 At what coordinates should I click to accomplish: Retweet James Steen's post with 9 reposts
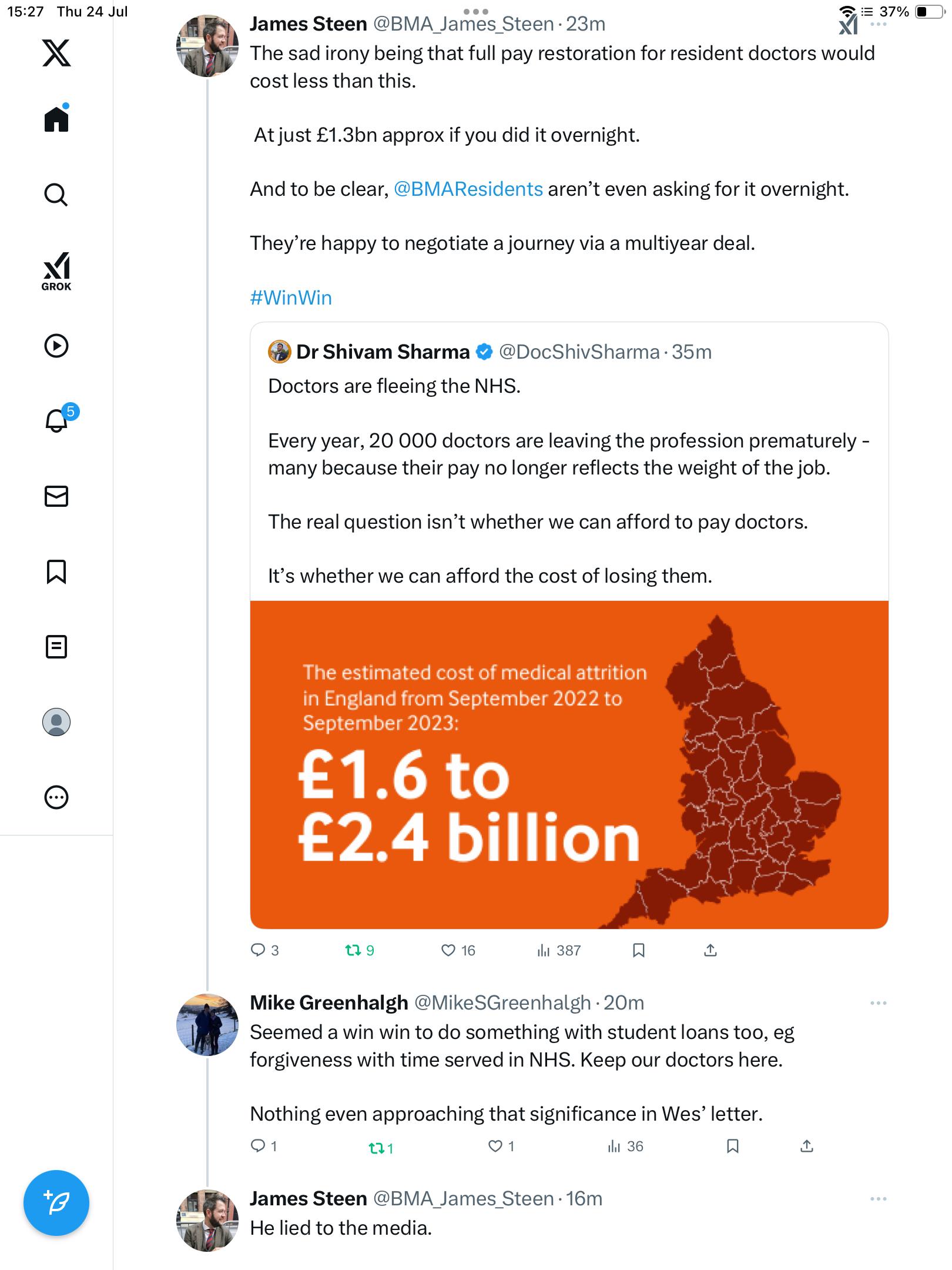click(360, 950)
